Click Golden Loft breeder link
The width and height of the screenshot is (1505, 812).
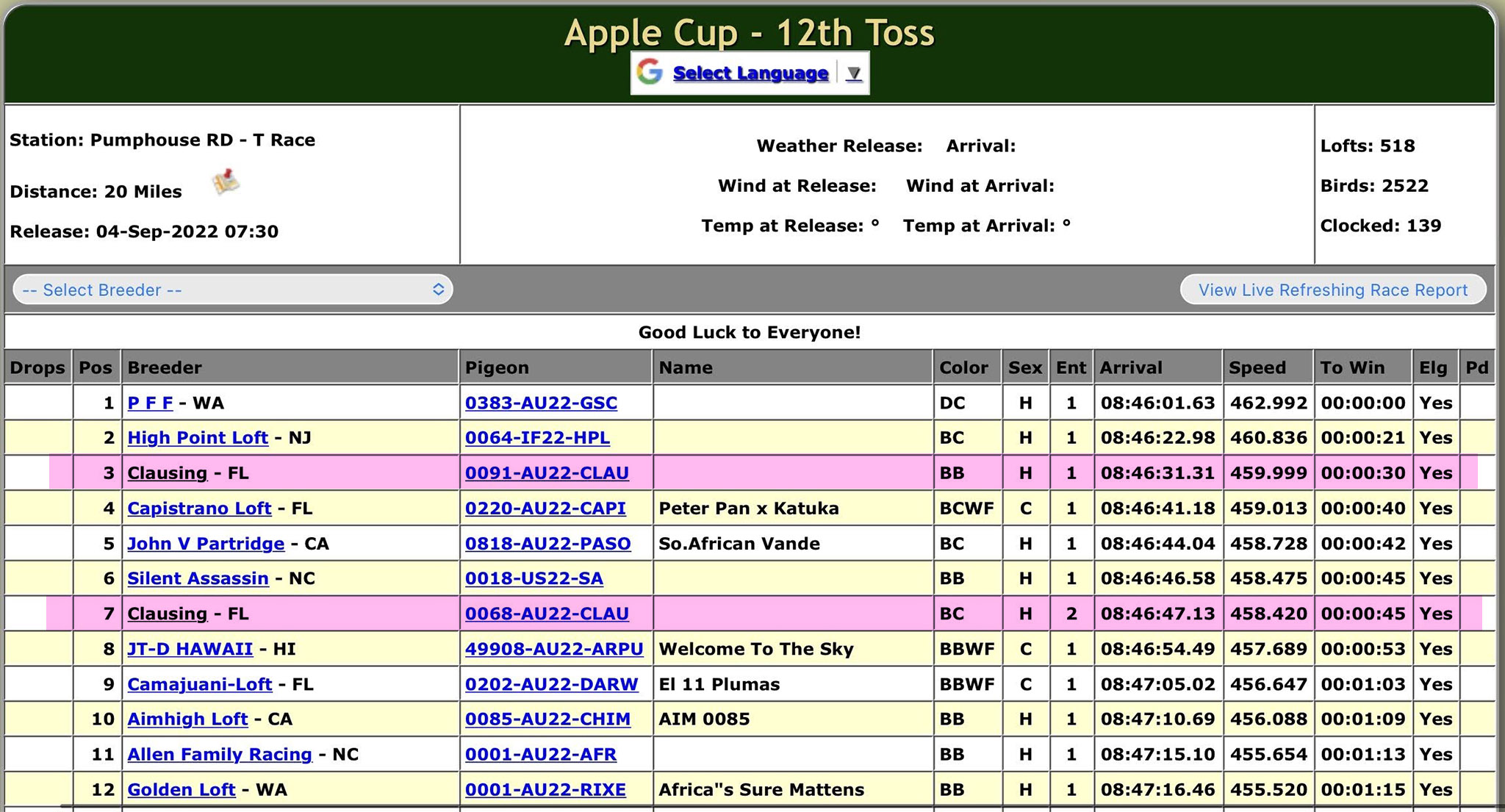point(181,790)
